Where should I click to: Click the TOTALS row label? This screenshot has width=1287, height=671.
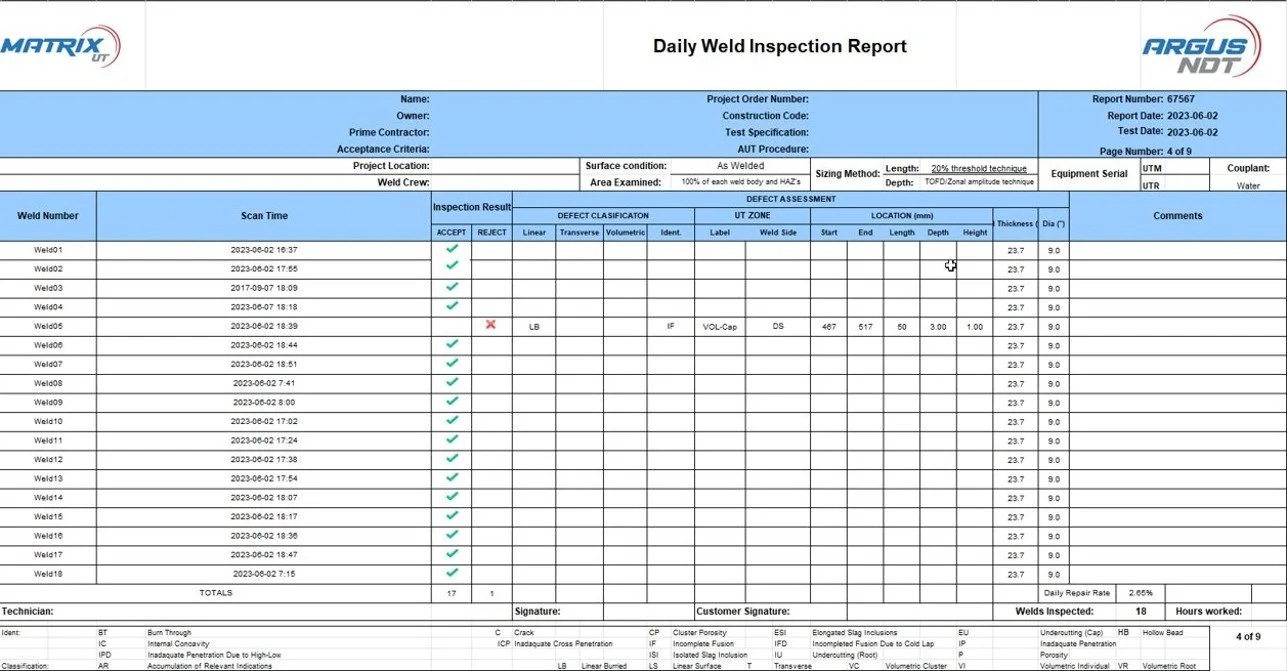[215, 593]
